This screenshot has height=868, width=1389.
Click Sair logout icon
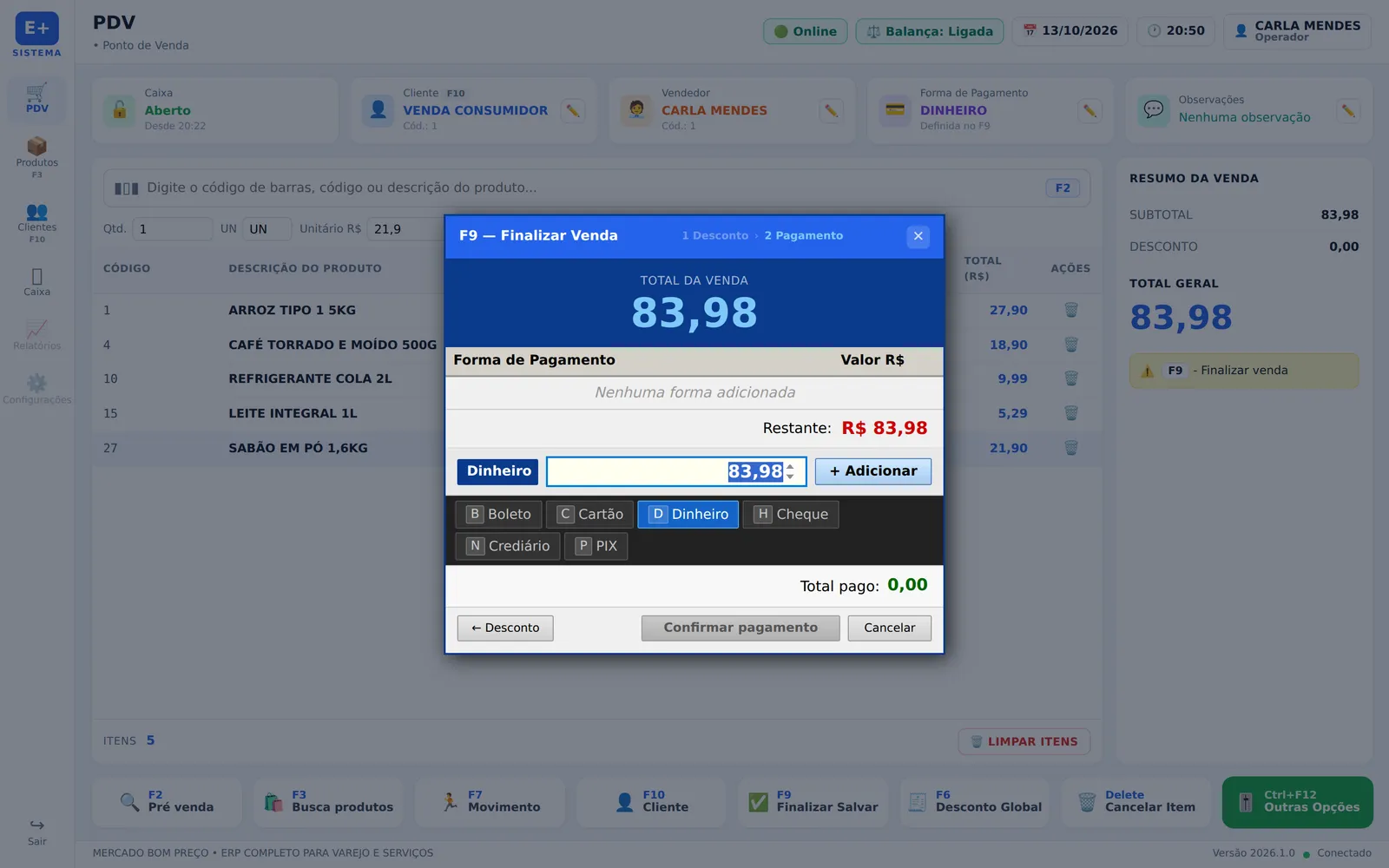(36, 825)
